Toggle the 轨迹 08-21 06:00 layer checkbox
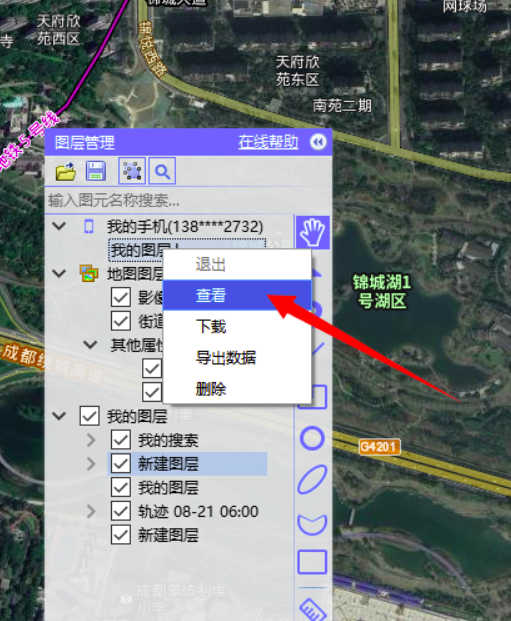The width and height of the screenshot is (511, 621). 121,511
